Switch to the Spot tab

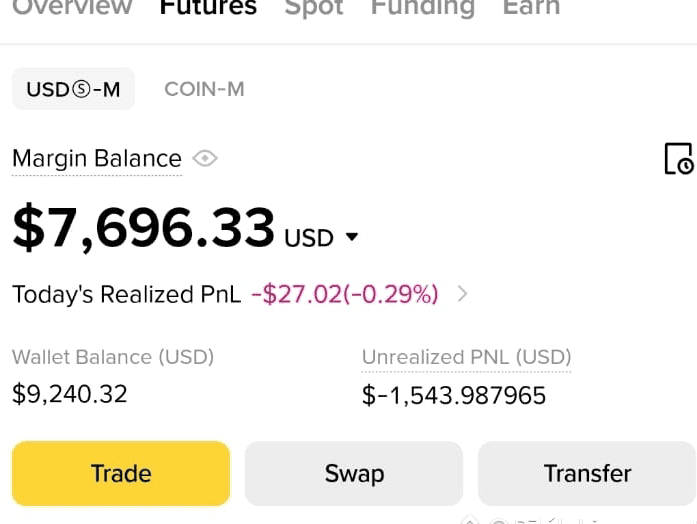[x=314, y=8]
